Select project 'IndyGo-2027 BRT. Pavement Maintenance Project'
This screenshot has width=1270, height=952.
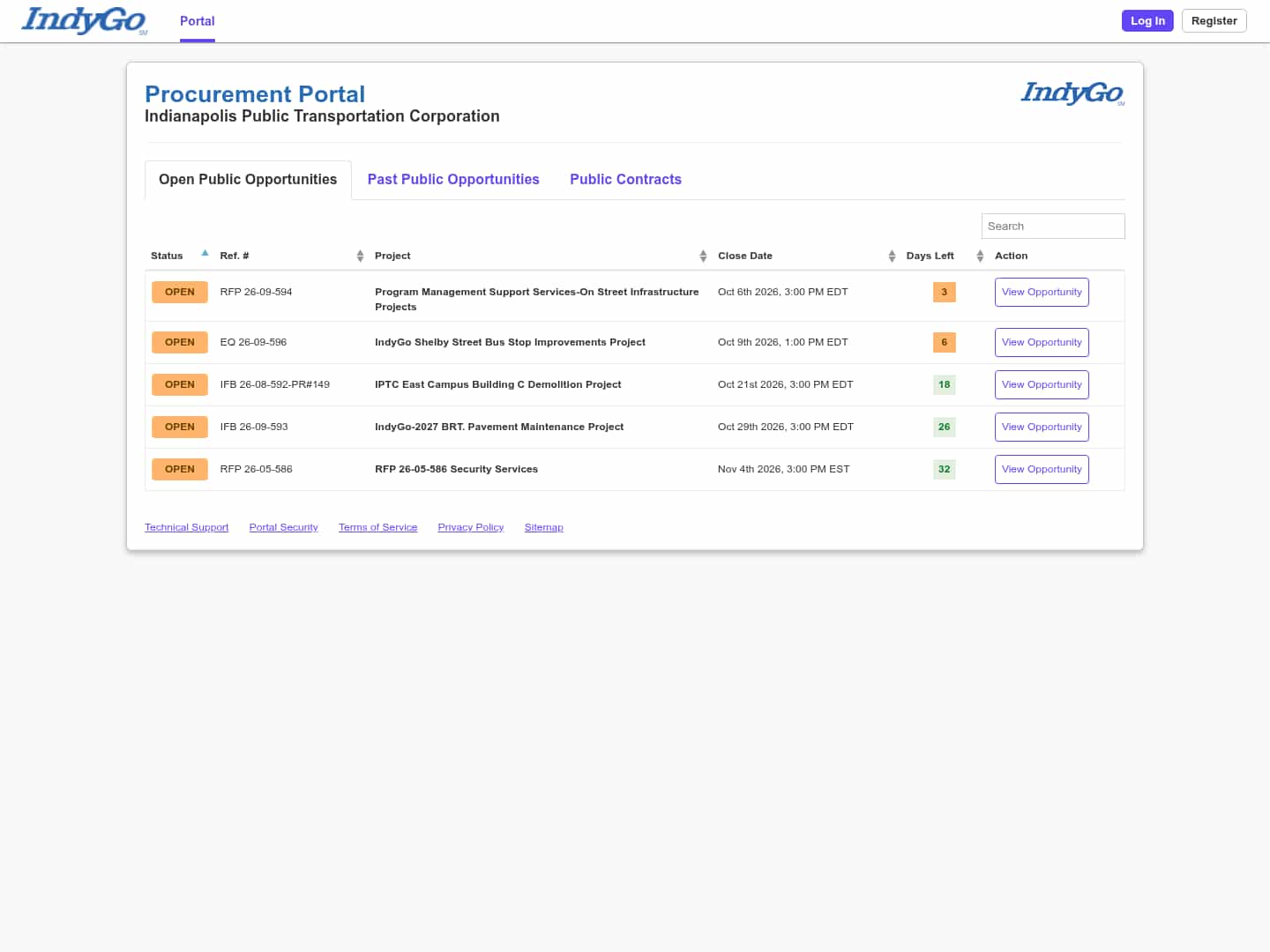499,427
